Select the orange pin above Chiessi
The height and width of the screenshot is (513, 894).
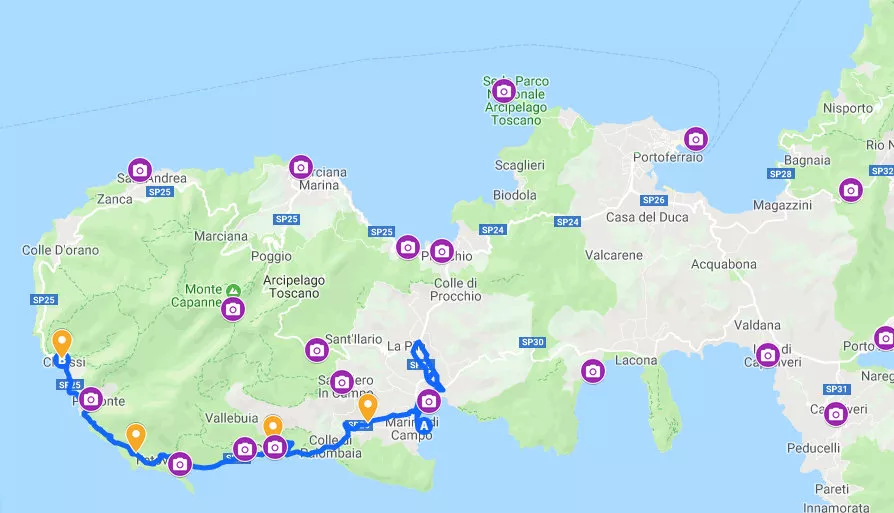pos(62,343)
